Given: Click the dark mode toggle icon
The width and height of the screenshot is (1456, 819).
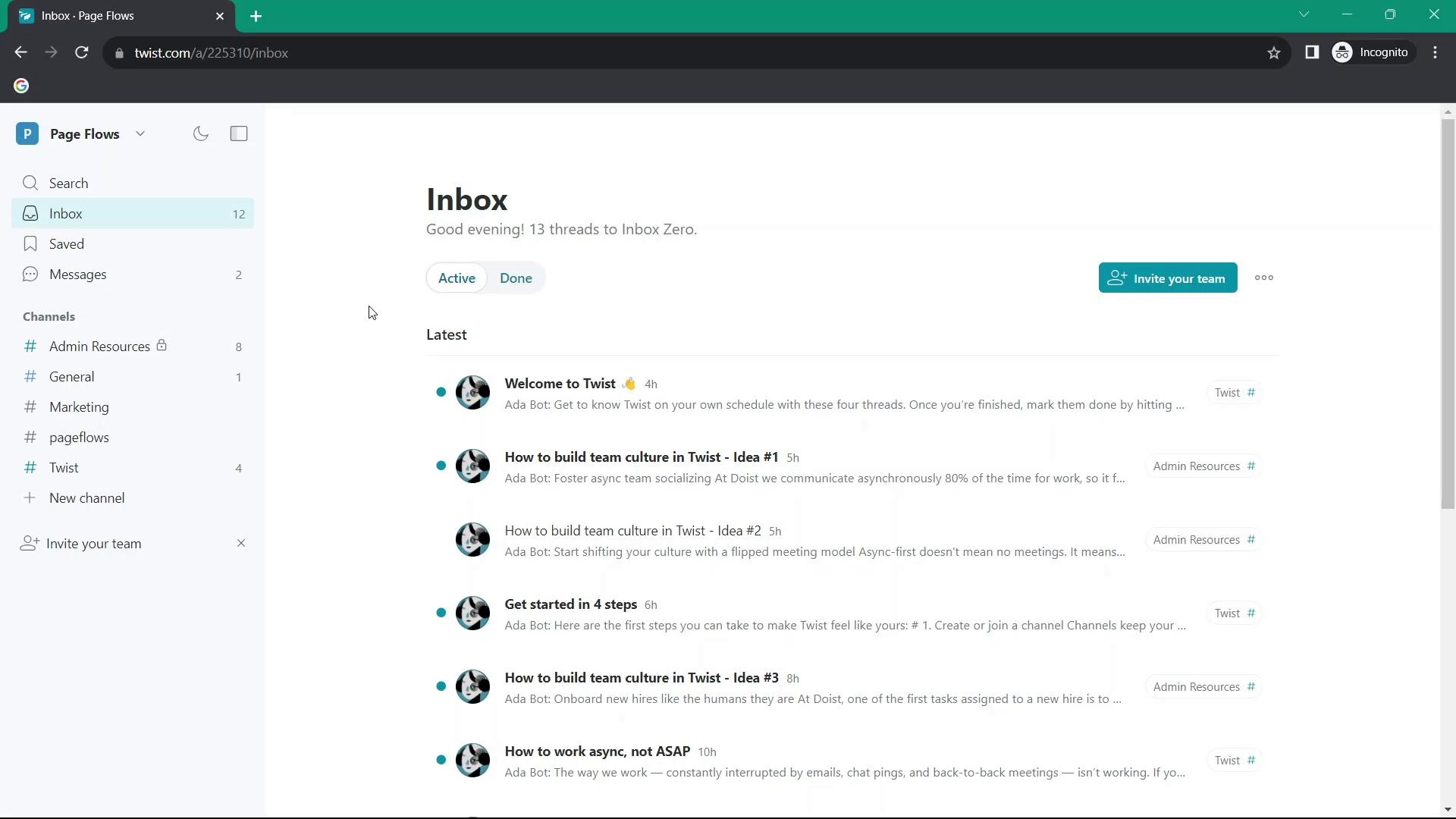Looking at the screenshot, I should (200, 134).
